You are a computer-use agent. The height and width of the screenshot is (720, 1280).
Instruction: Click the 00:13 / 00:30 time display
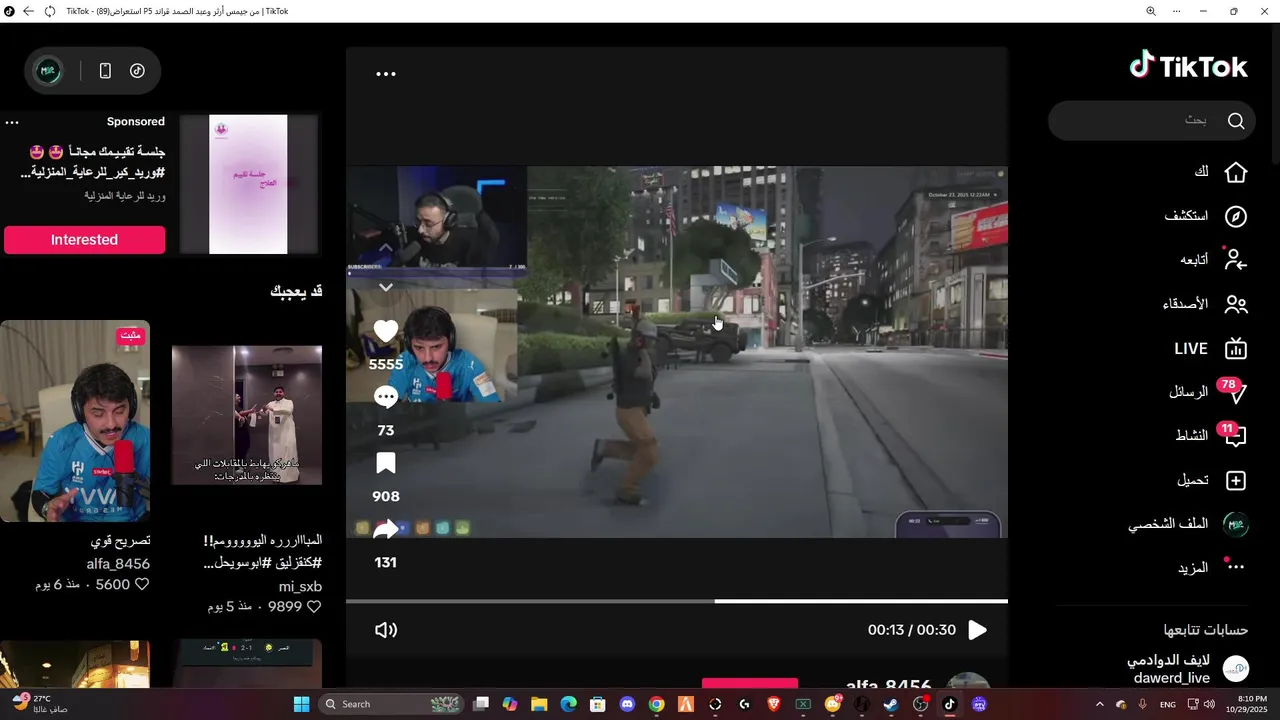click(x=912, y=630)
